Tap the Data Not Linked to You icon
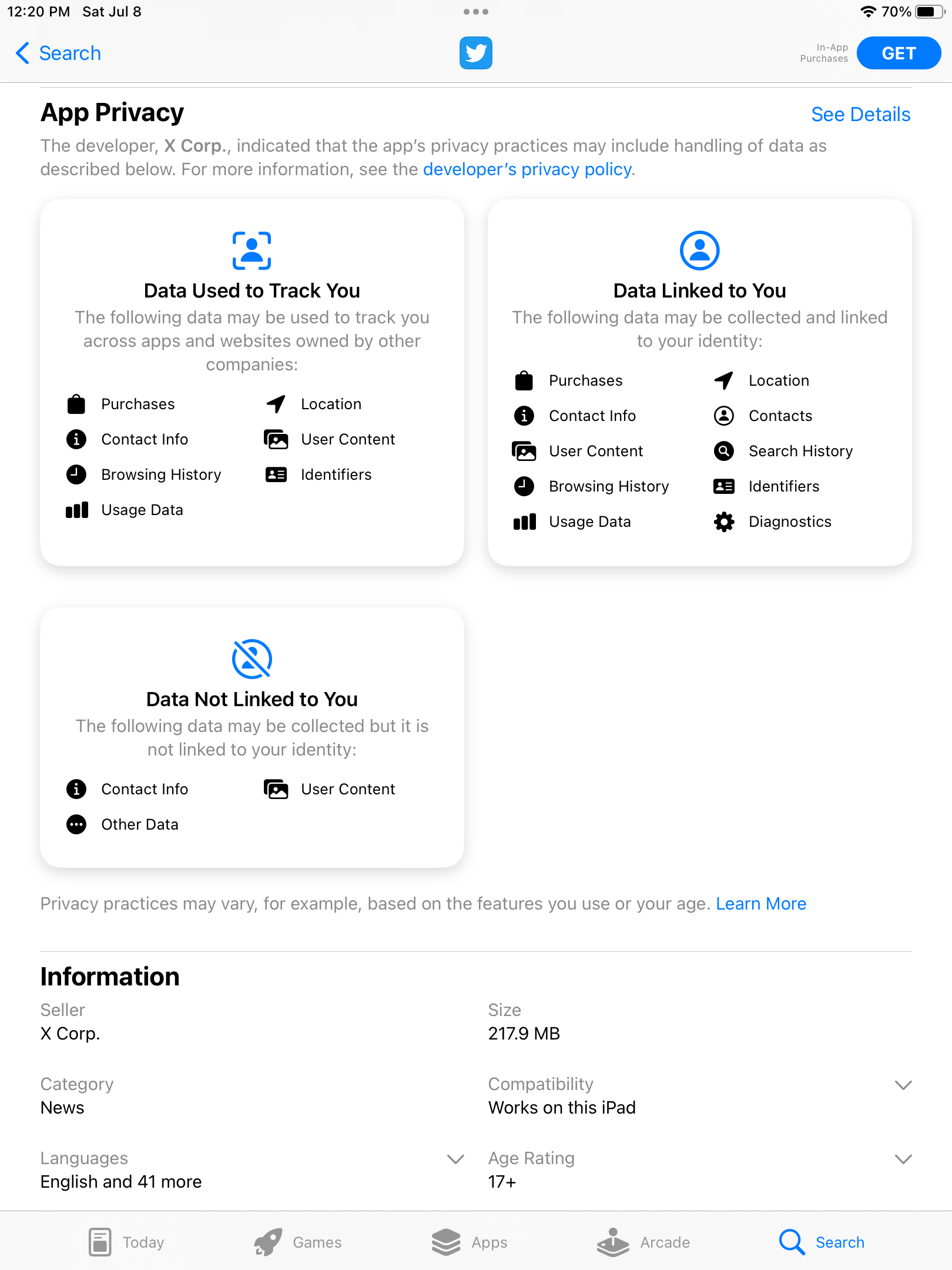This screenshot has height=1270, width=952. click(x=252, y=659)
